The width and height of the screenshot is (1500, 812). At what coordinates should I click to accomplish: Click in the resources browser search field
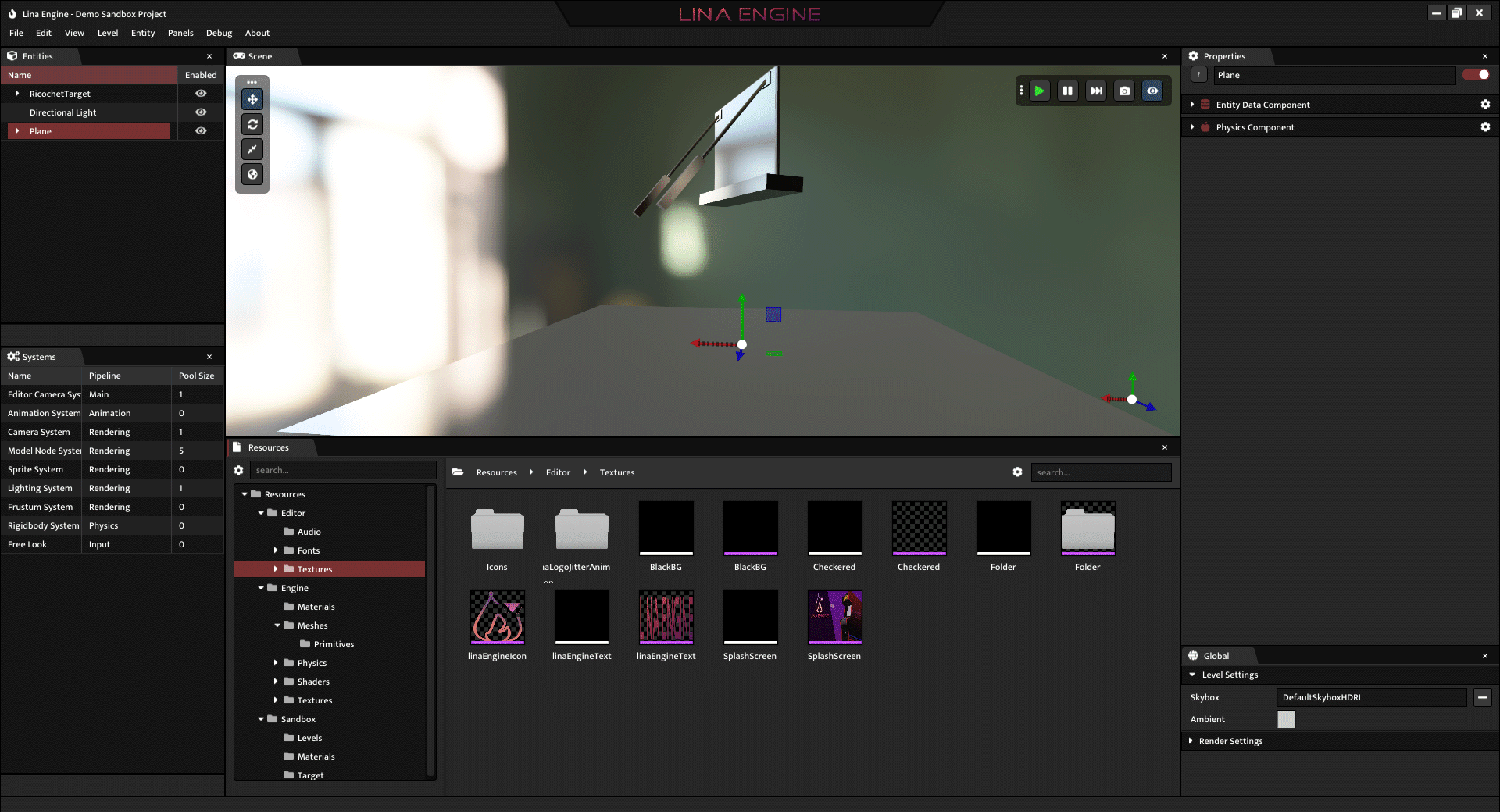(x=1101, y=472)
